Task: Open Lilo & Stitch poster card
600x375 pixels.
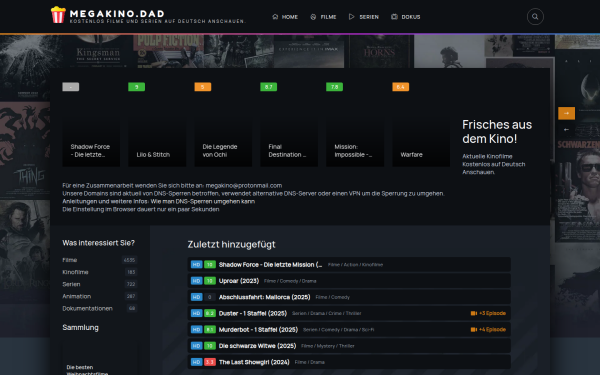Action: pyautogui.click(x=157, y=123)
